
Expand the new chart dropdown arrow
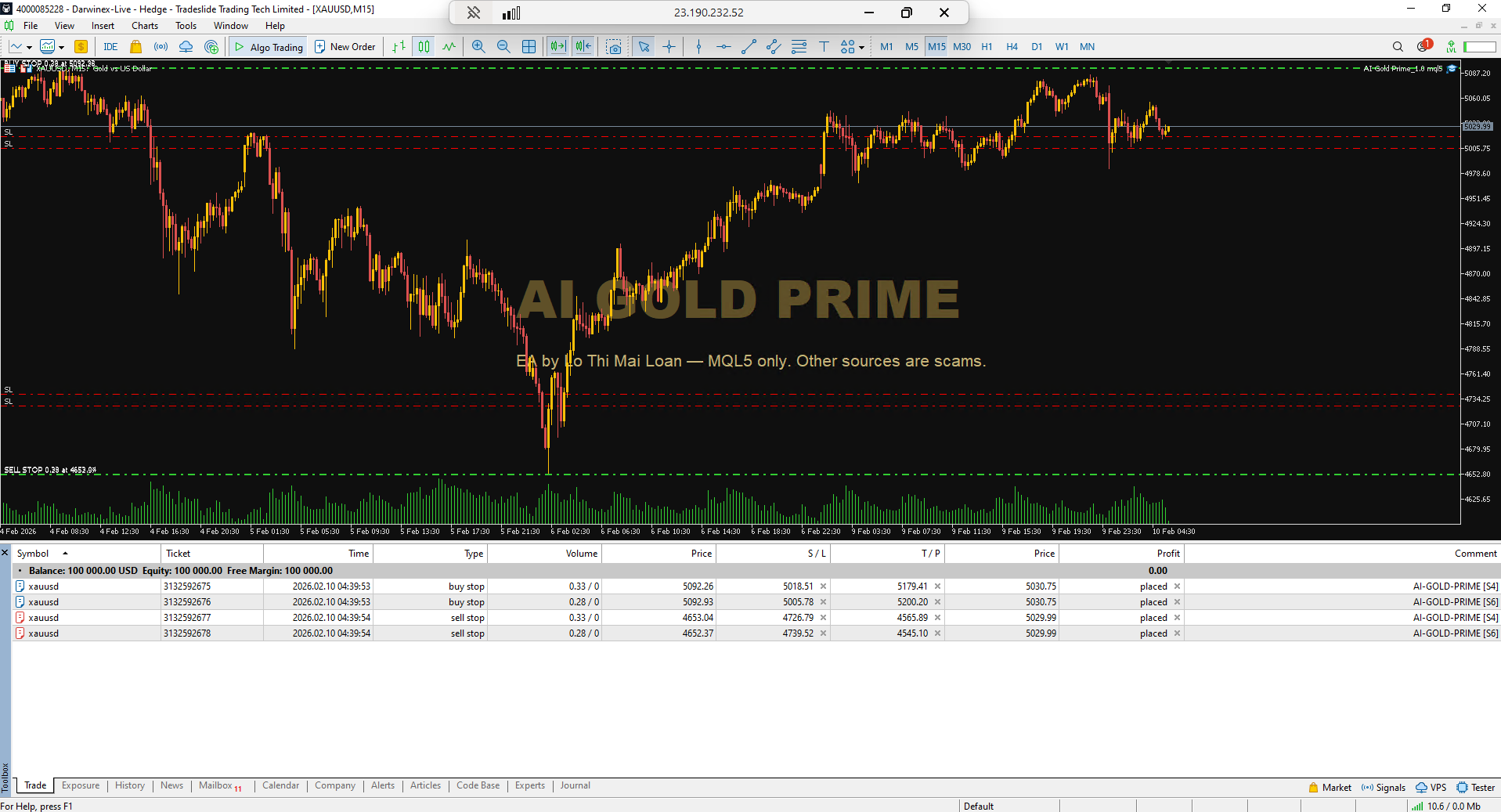(x=29, y=47)
